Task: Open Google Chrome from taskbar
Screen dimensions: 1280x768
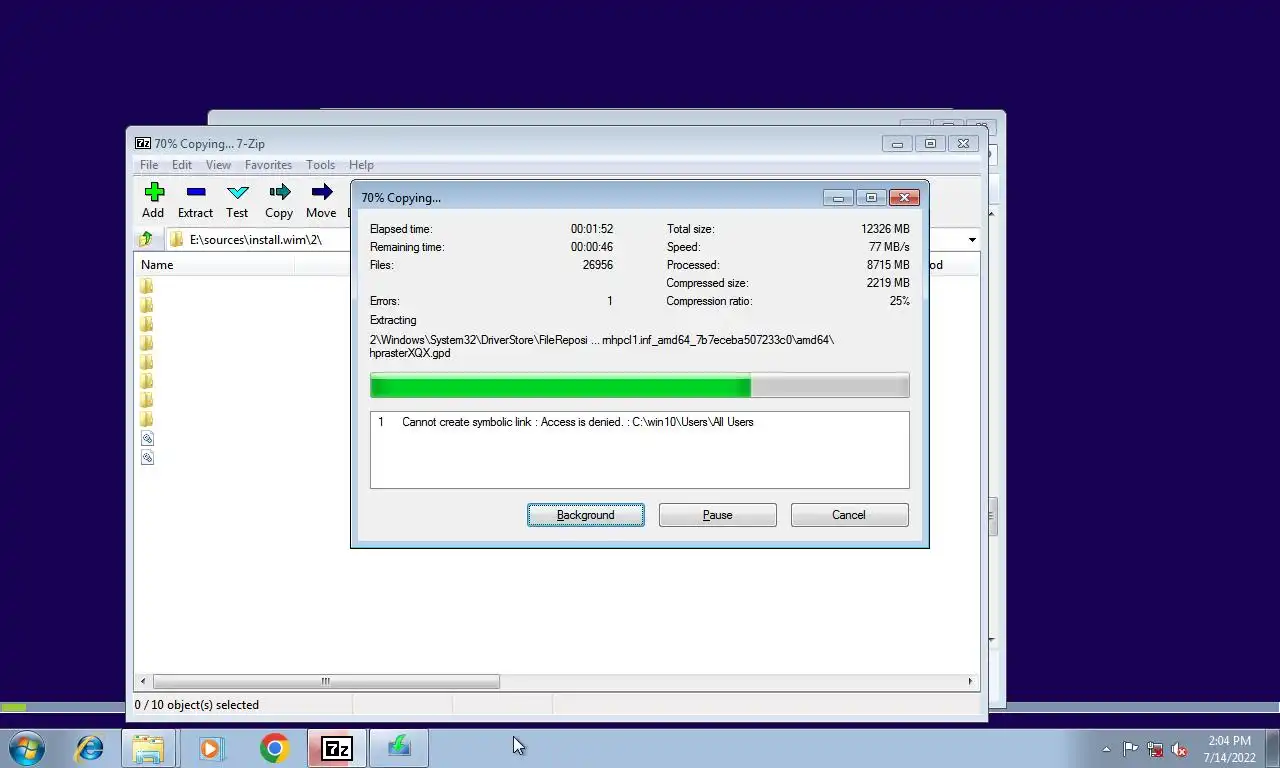Action: pyautogui.click(x=274, y=748)
